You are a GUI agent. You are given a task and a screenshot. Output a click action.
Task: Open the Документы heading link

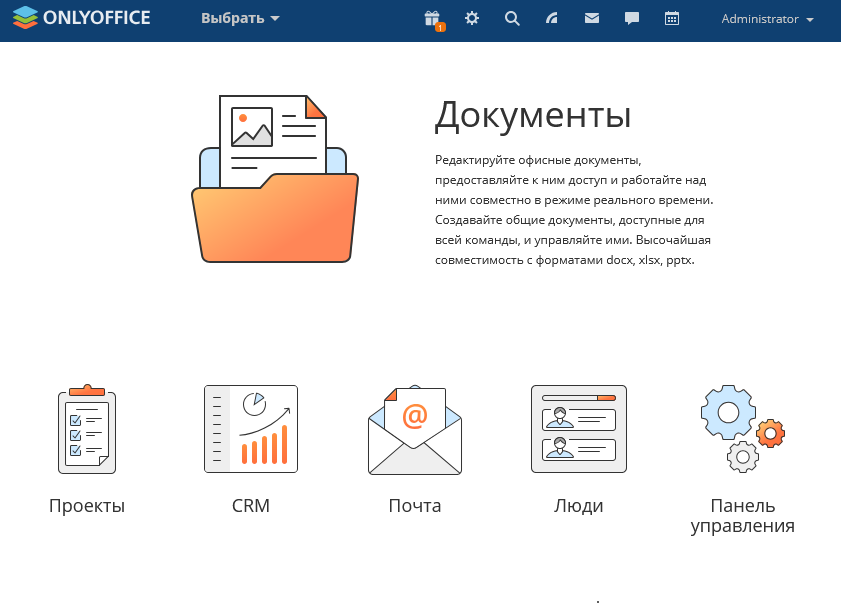[532, 115]
